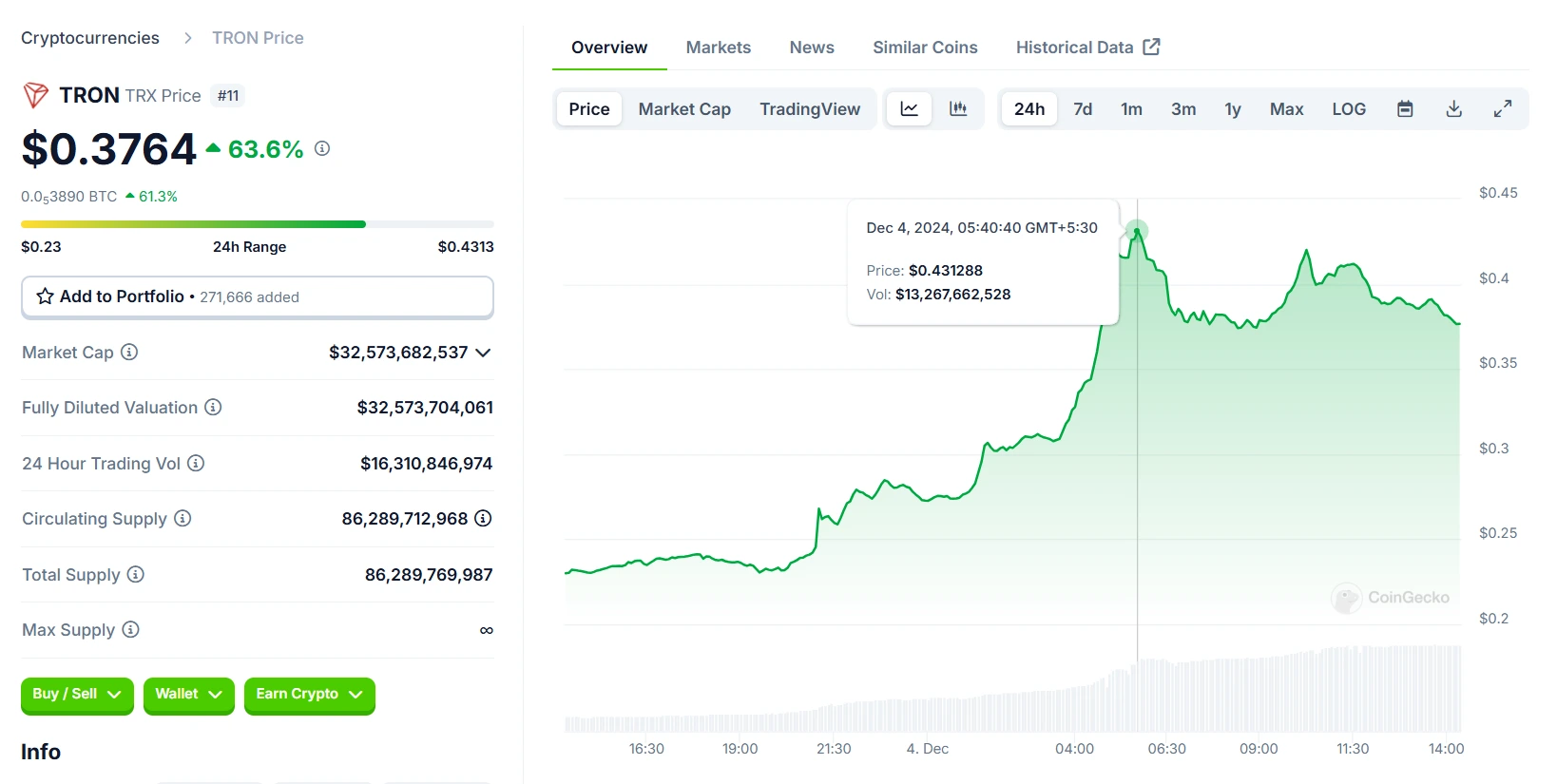Set chart range to 24h
The image size is (1557, 784).
[1029, 109]
